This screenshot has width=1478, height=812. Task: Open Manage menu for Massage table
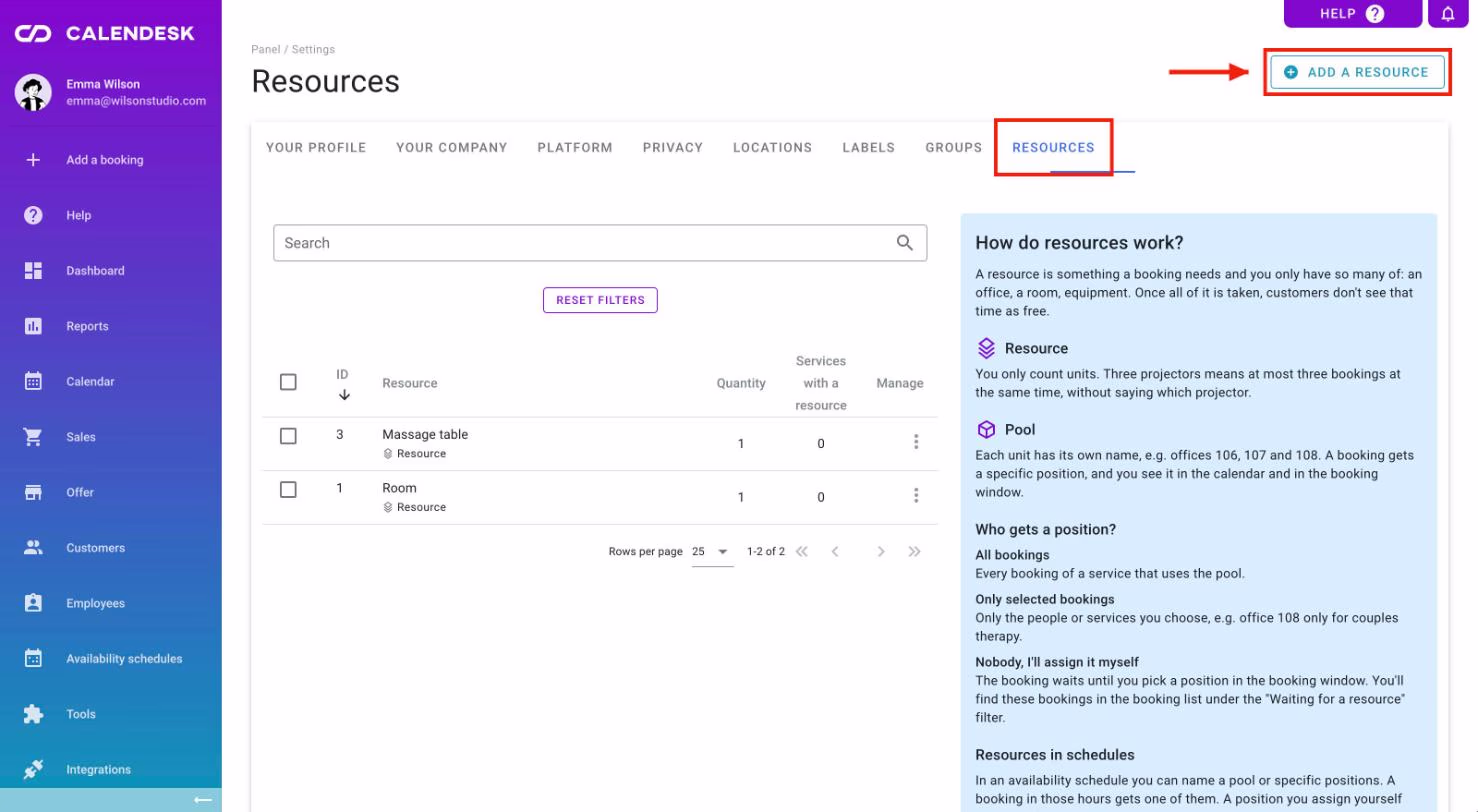(916, 442)
